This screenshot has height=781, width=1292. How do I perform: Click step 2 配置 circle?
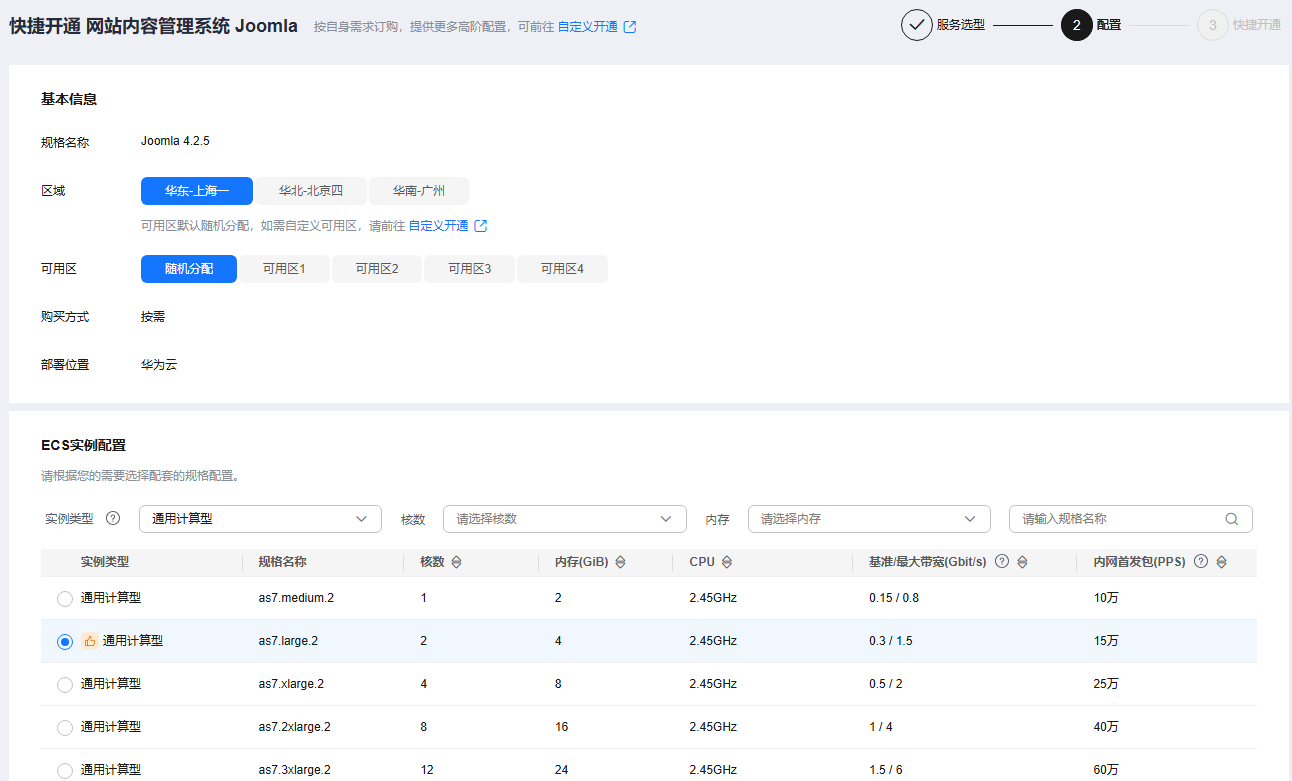point(1077,25)
